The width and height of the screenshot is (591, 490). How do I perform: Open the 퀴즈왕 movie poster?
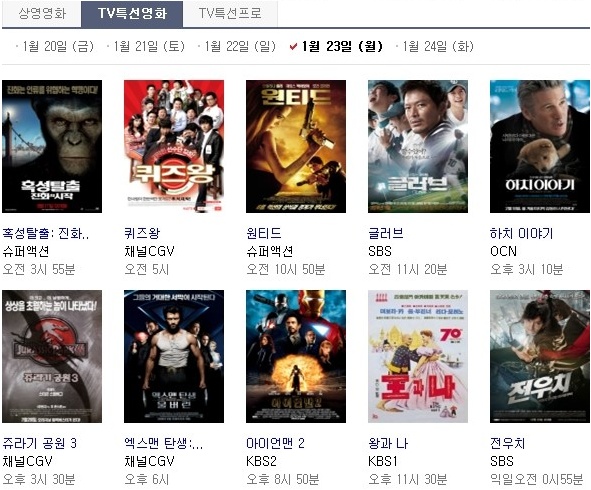pyautogui.click(x=174, y=146)
